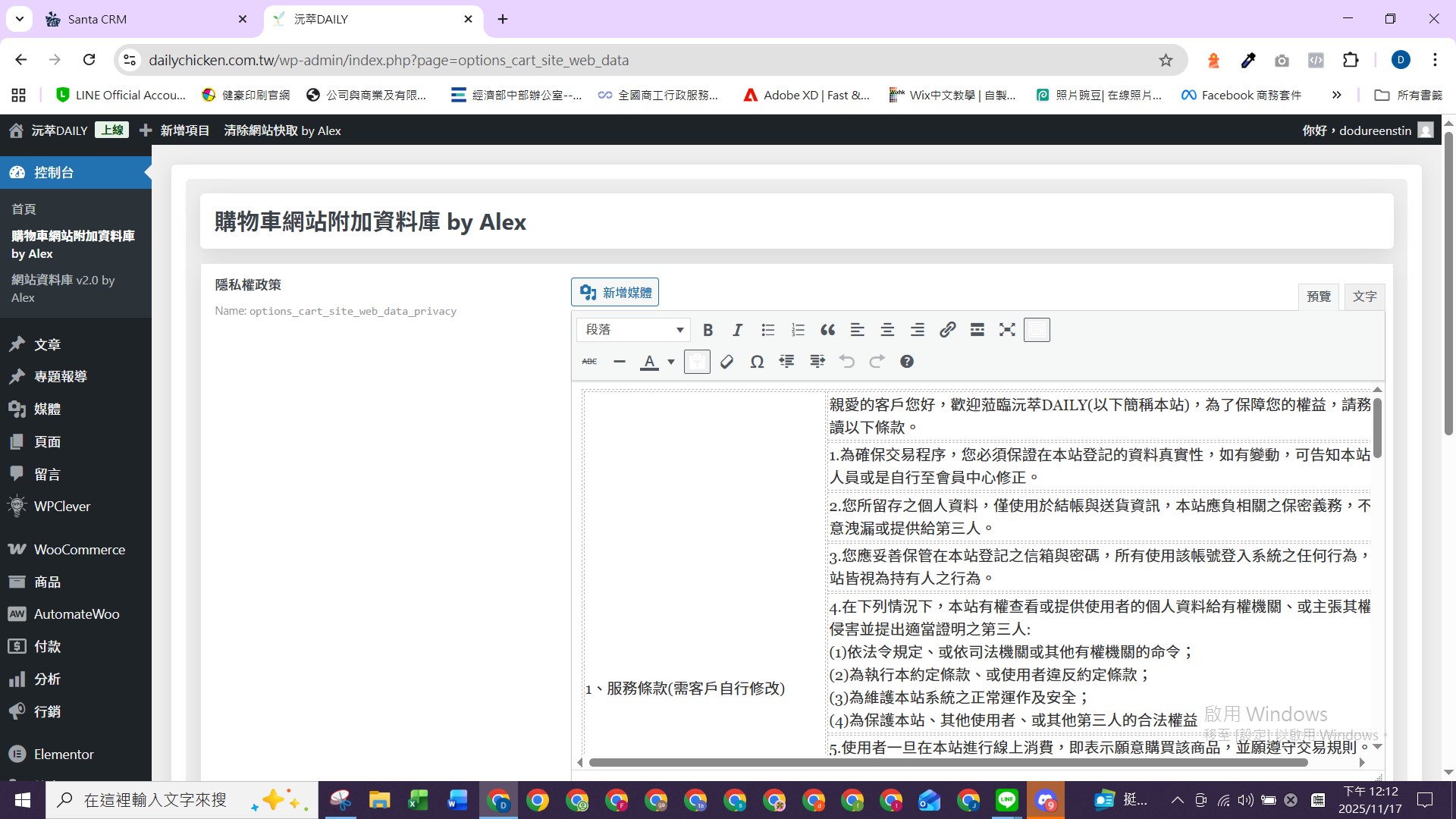The image size is (1456, 819).
Task: Insert special character with Omega icon
Action: coord(757,362)
